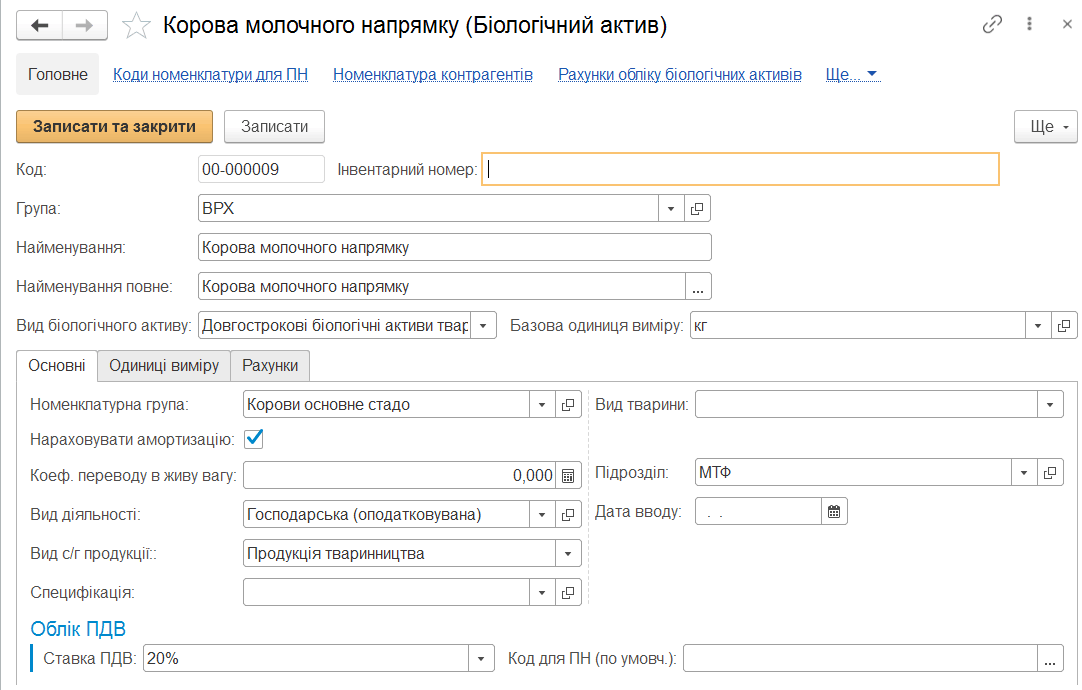This screenshot has width=1082, height=690.
Task: Open Коди номенклатури для ПН link
Action: click(x=210, y=75)
